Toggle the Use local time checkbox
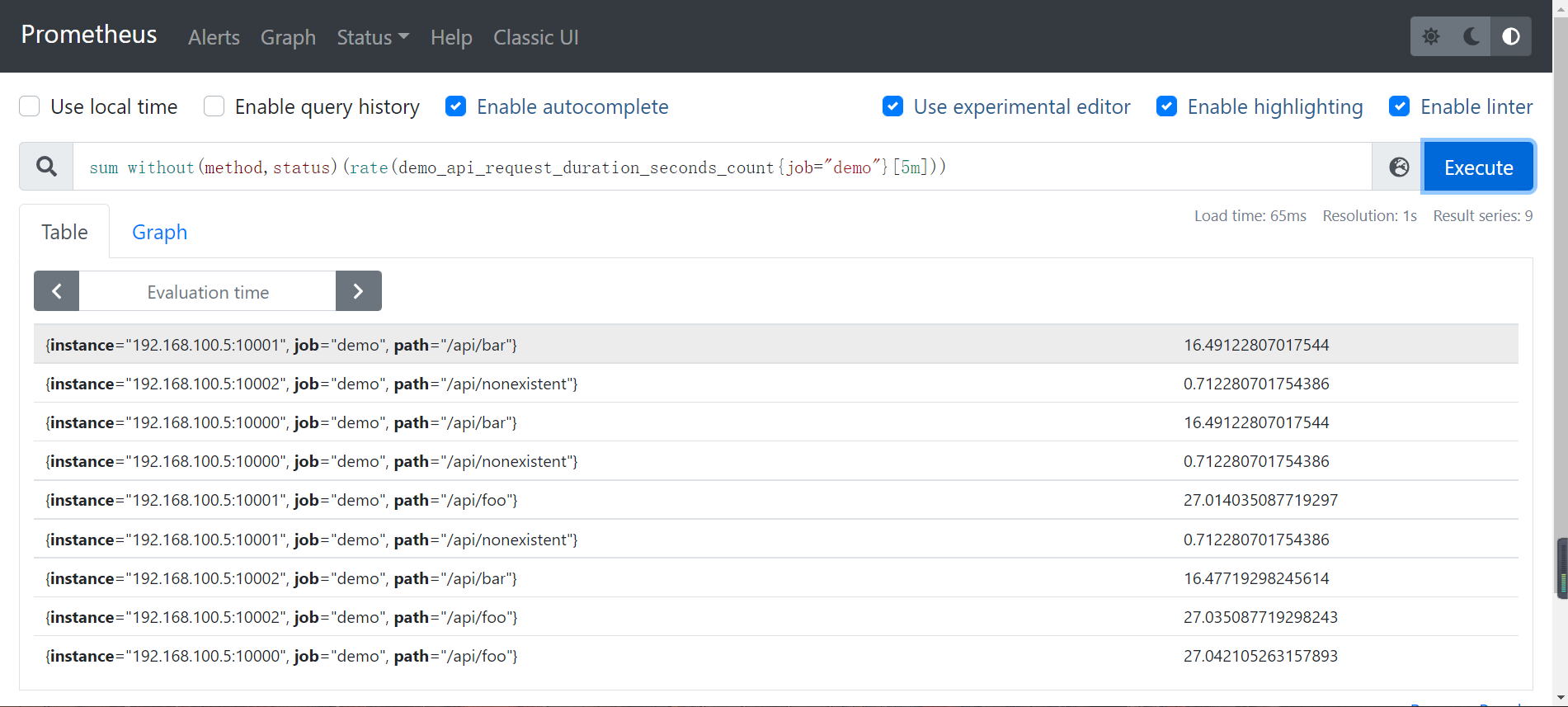 tap(30, 106)
